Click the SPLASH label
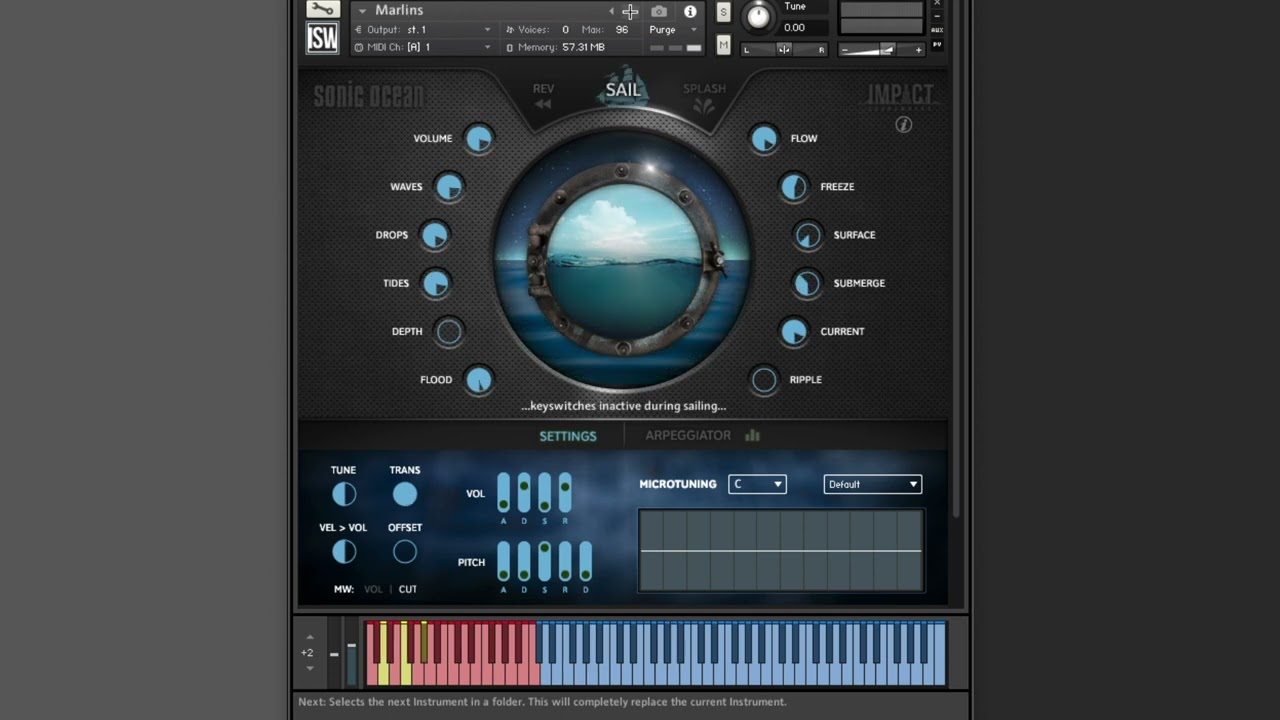 (x=704, y=89)
